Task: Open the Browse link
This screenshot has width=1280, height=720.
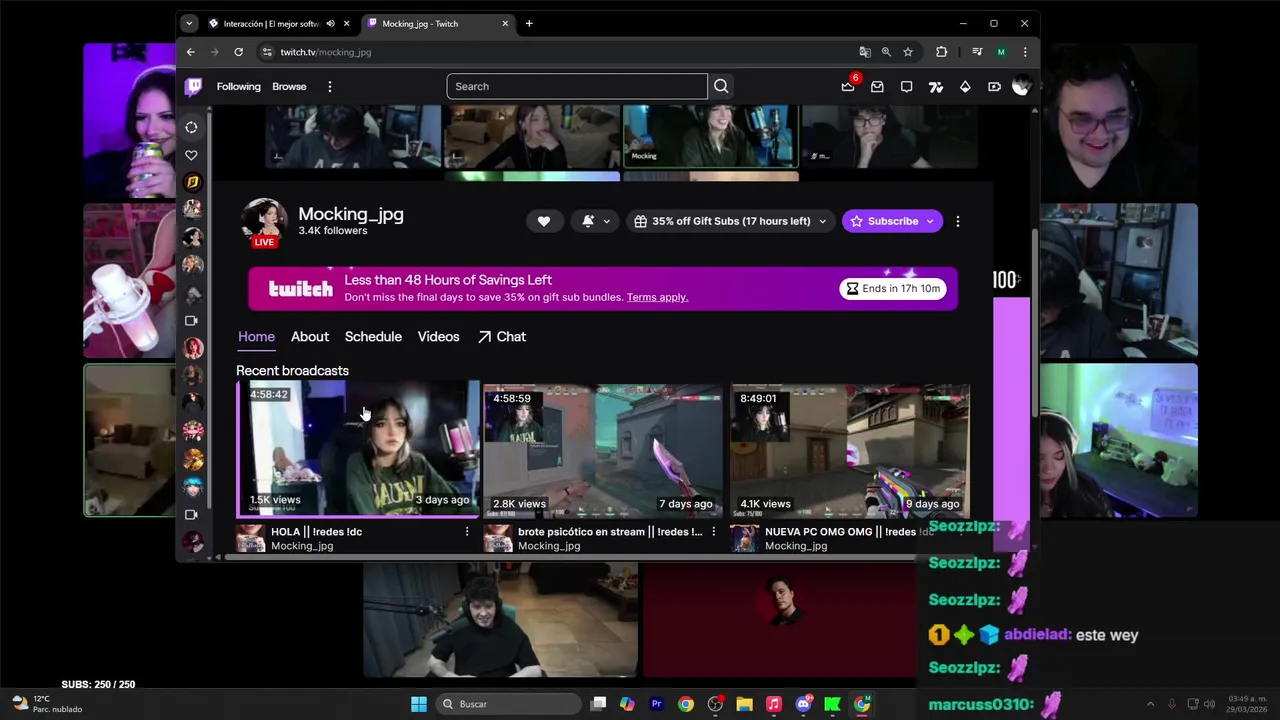Action: (289, 87)
